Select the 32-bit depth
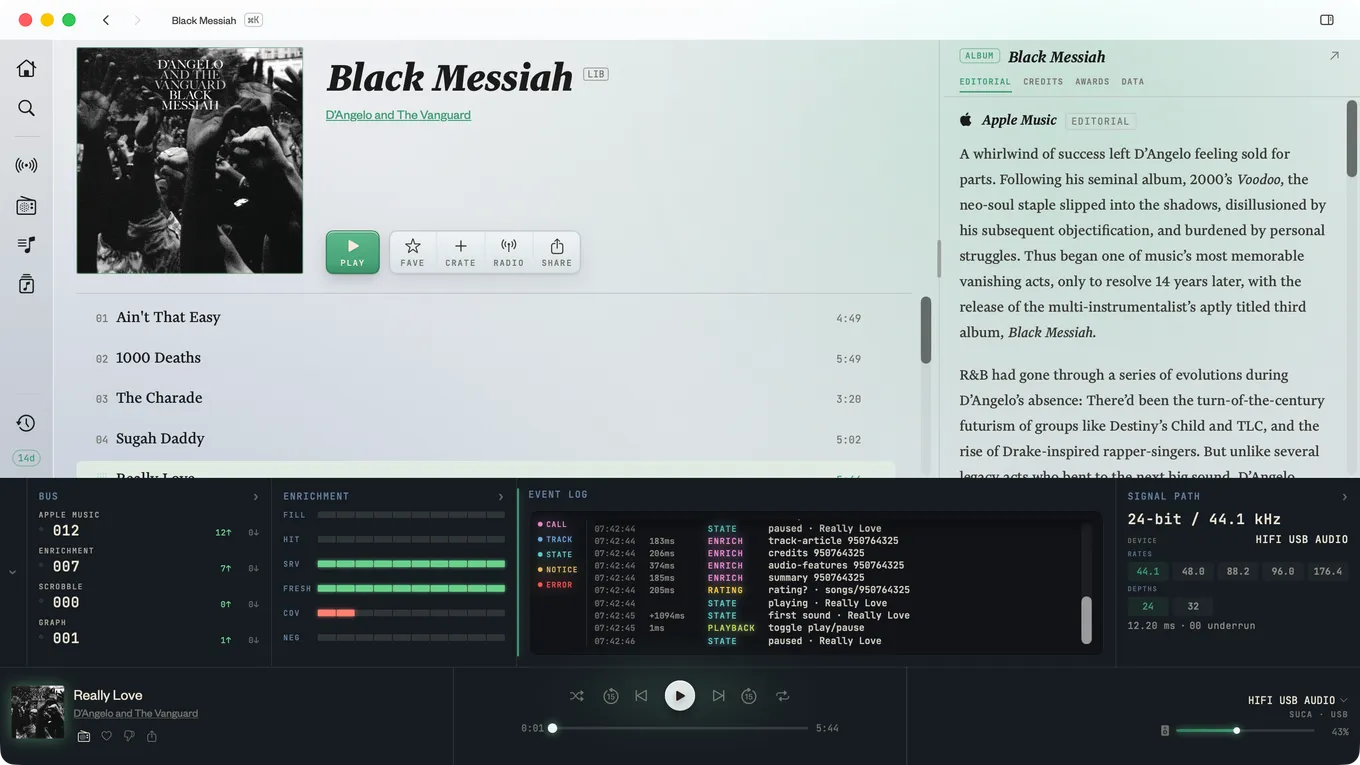1360x765 pixels. tap(1193, 606)
